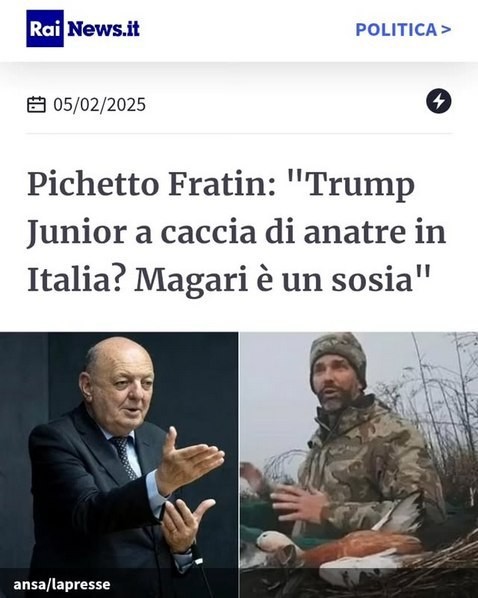Click the blue Rai square logo
478x598 pixels.
pos(45,29)
